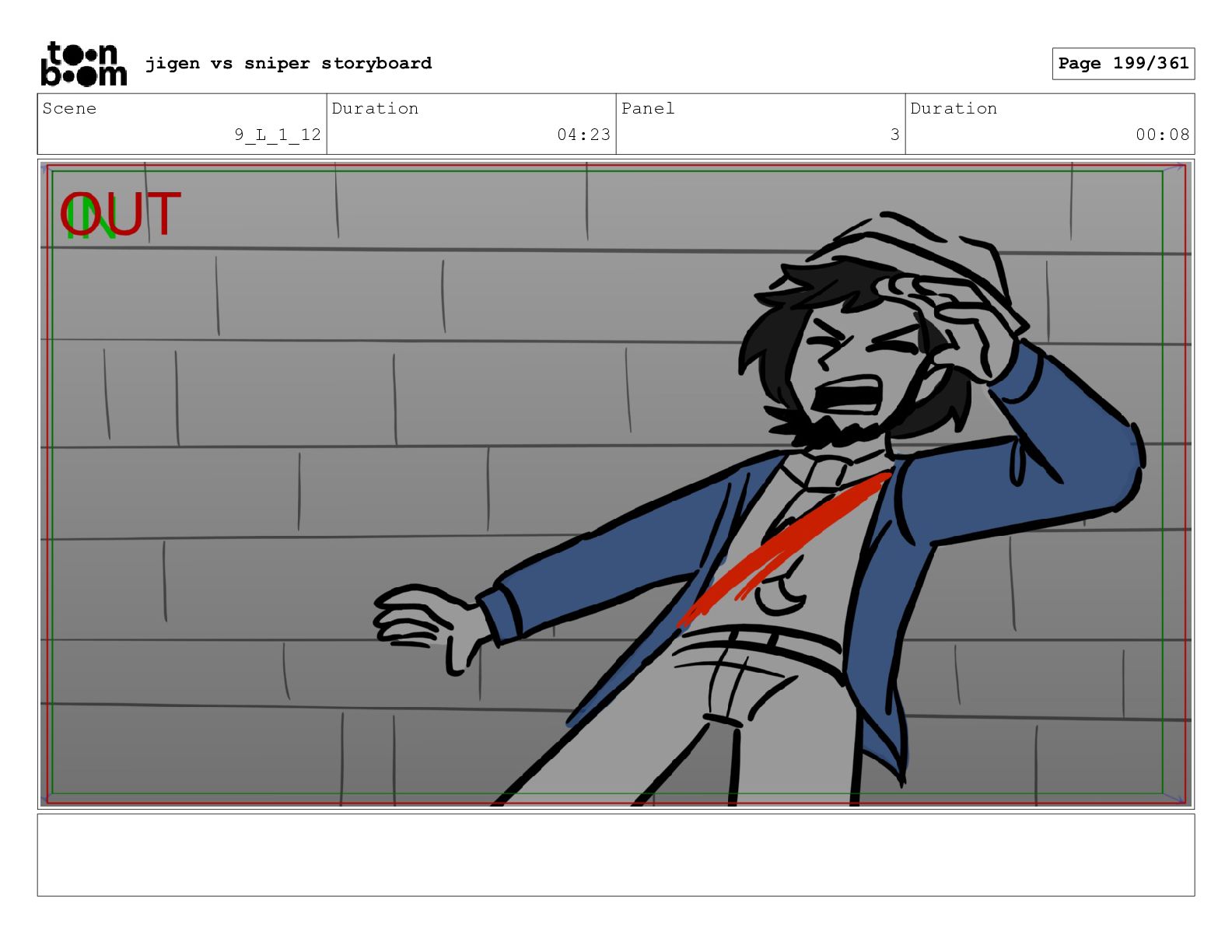Select the panel number "3"

(895, 135)
